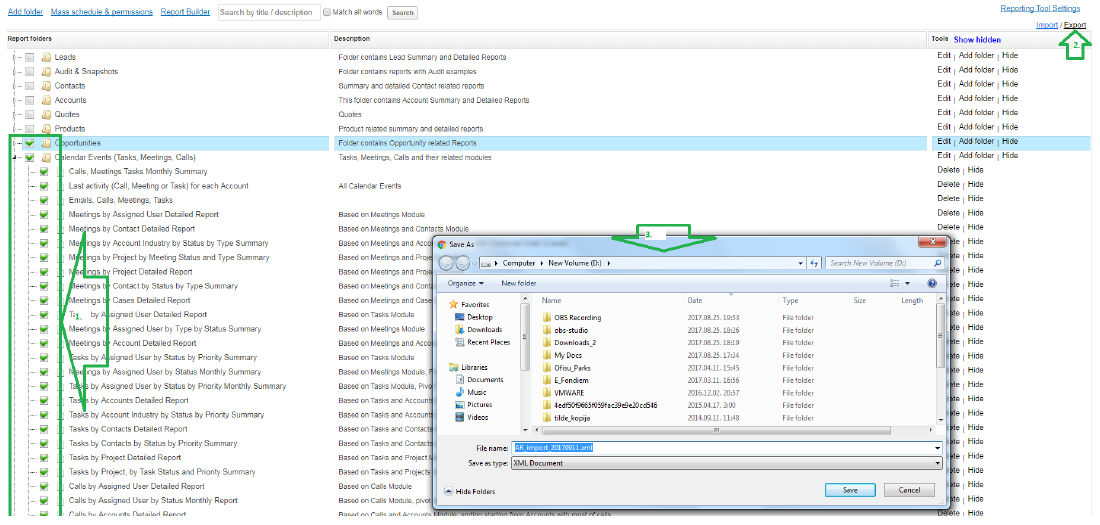Click the change view icon in Save As

895,283
